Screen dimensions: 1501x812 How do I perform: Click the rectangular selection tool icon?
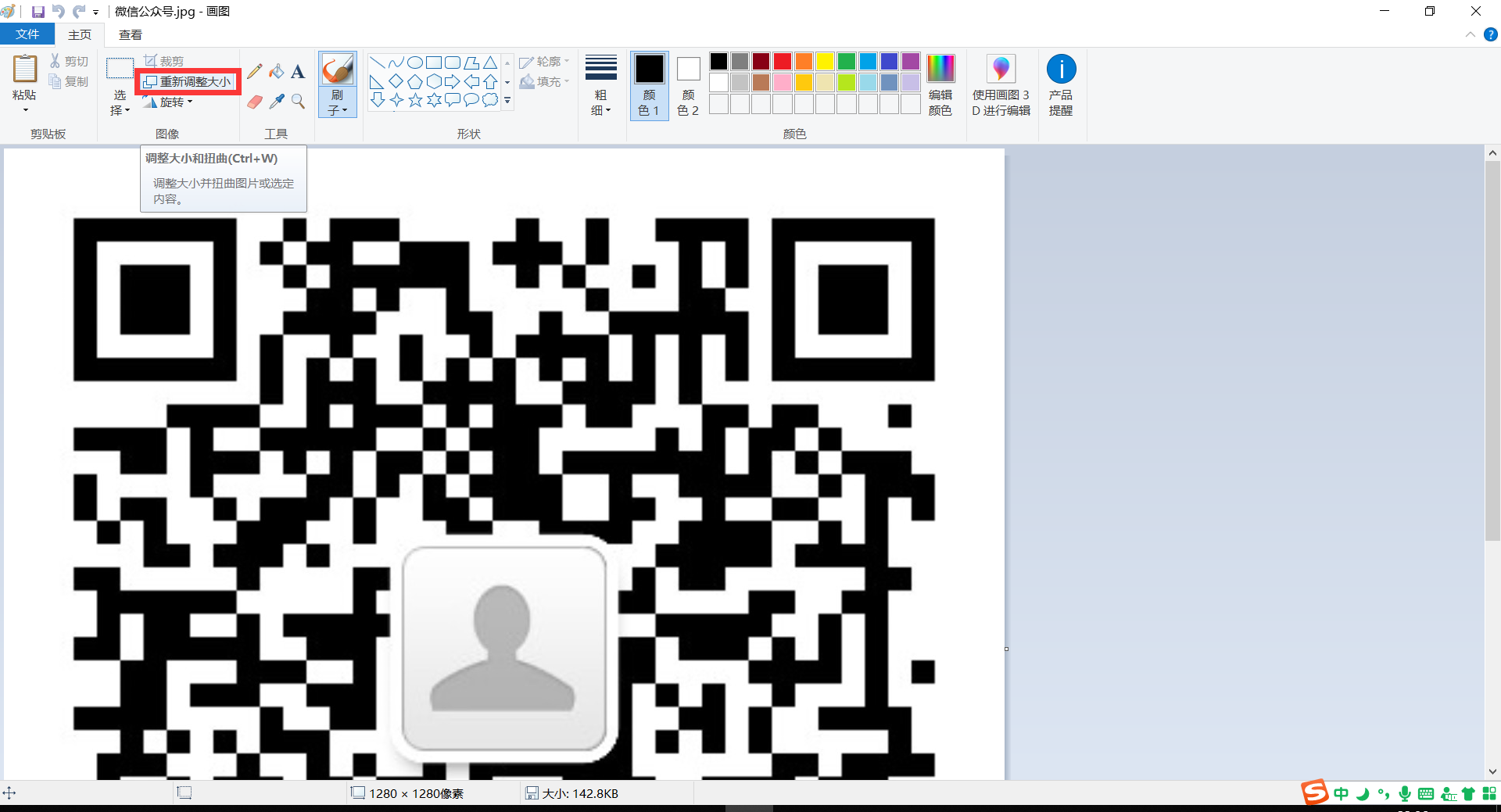(120, 69)
